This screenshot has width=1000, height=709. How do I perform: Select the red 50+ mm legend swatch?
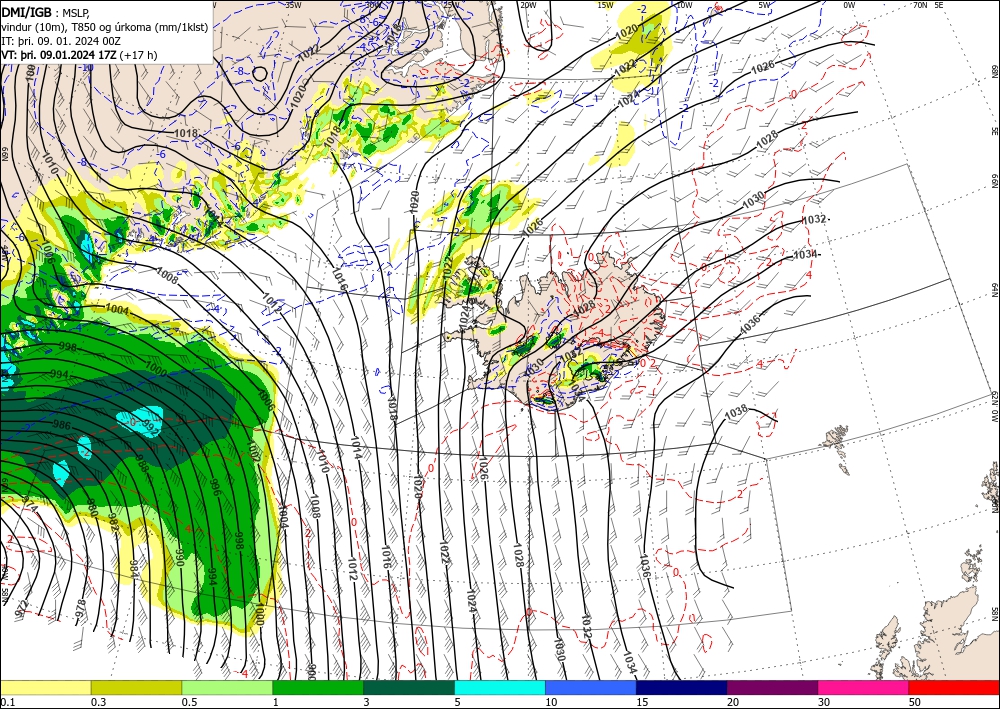954,687
